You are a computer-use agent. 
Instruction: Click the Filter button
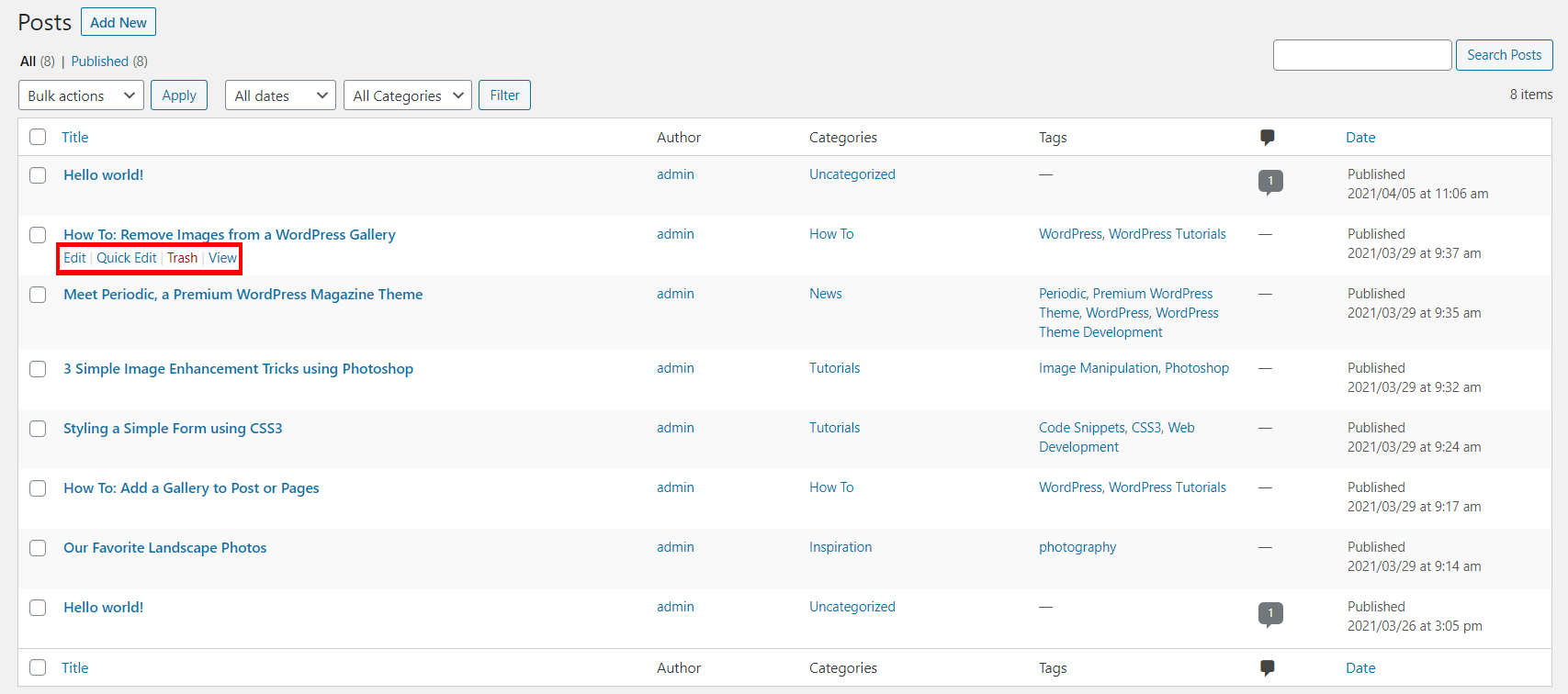pos(504,95)
